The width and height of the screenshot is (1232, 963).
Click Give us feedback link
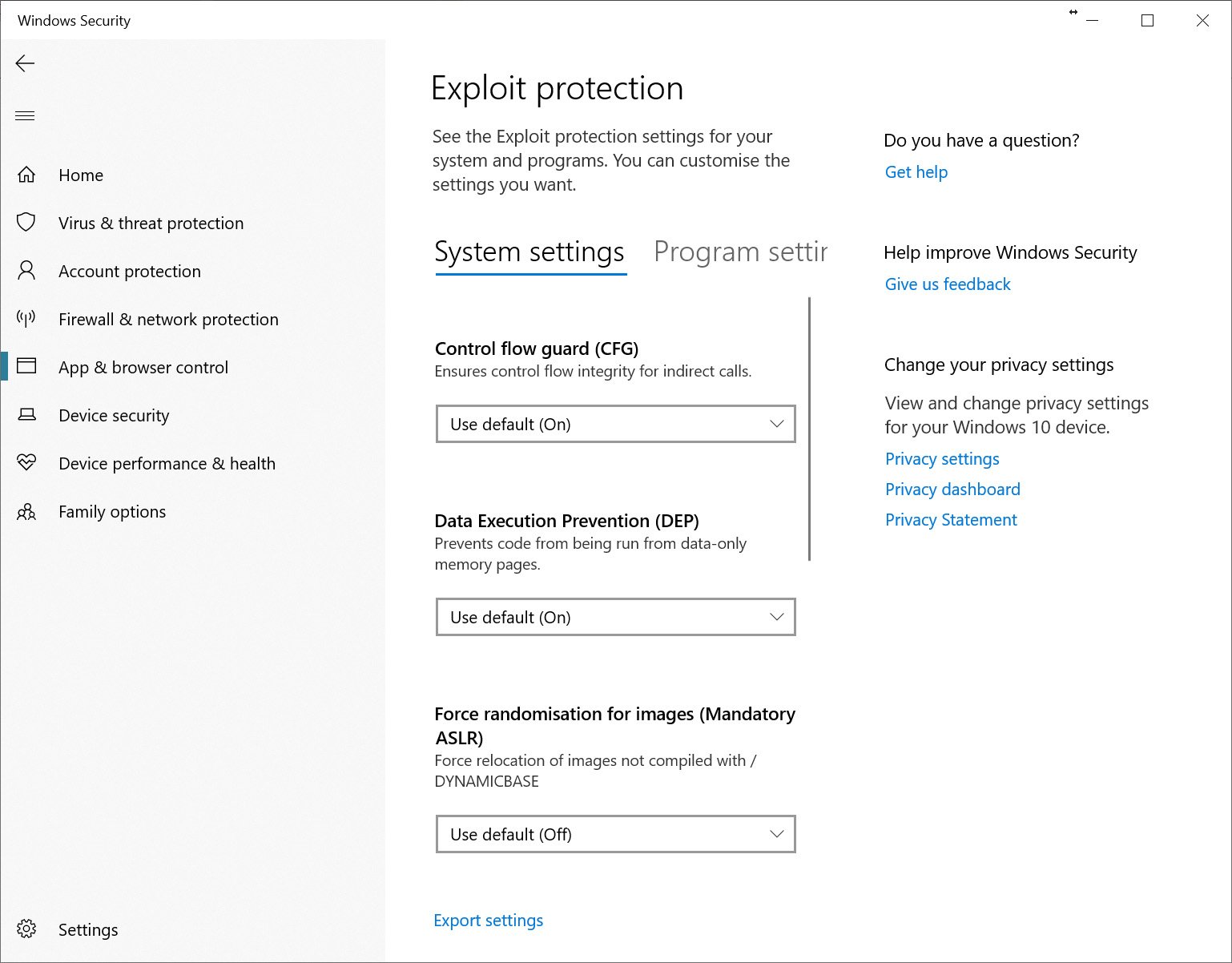[948, 284]
